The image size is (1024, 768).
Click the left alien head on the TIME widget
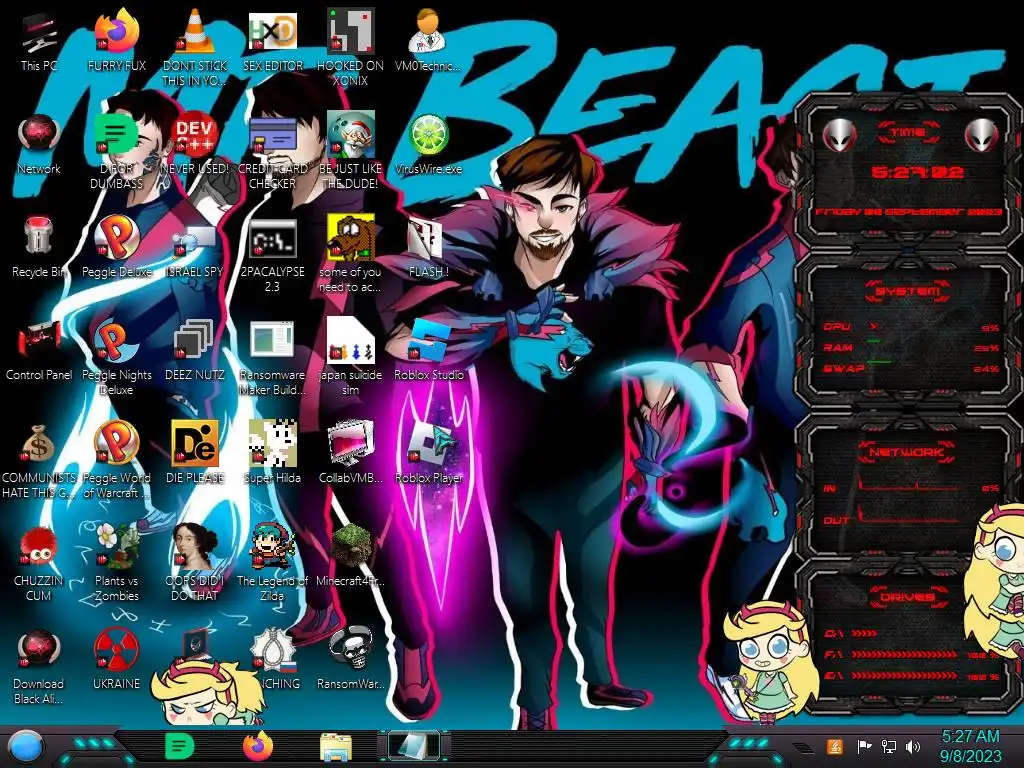[x=840, y=135]
